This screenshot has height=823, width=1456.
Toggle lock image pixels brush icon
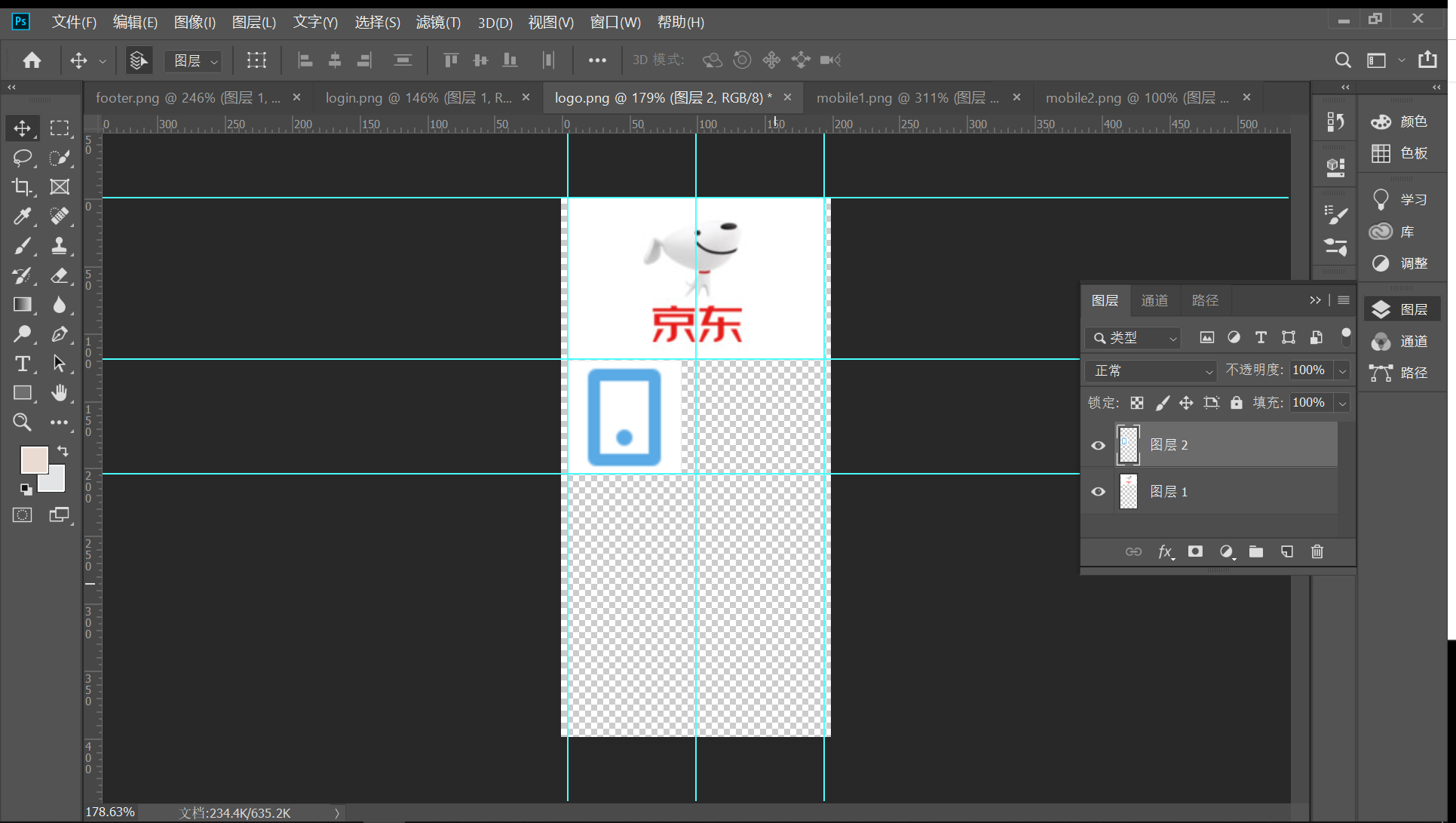click(x=1162, y=403)
